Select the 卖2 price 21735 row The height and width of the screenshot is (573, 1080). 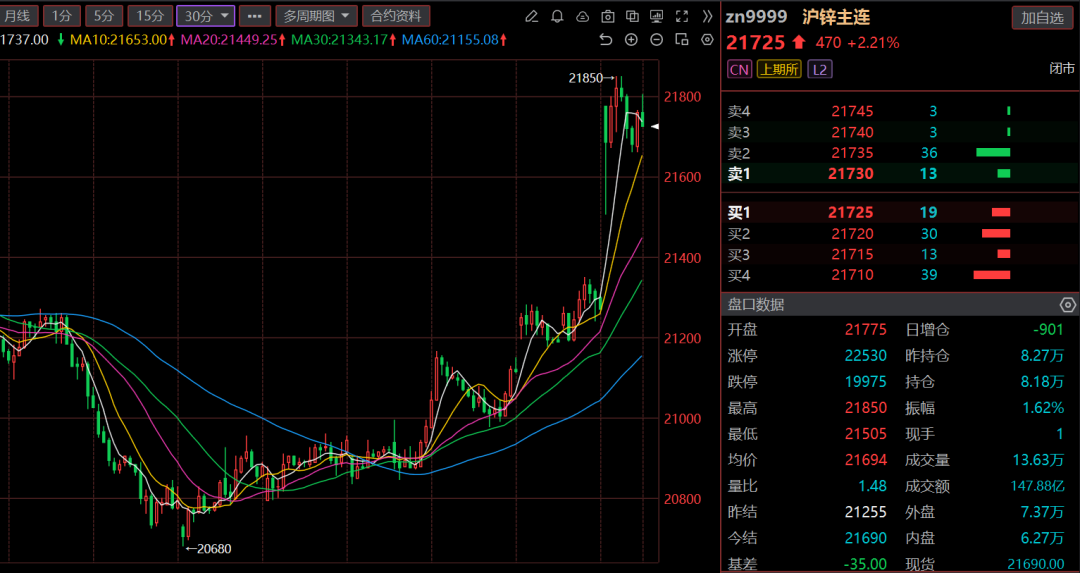tap(900, 153)
